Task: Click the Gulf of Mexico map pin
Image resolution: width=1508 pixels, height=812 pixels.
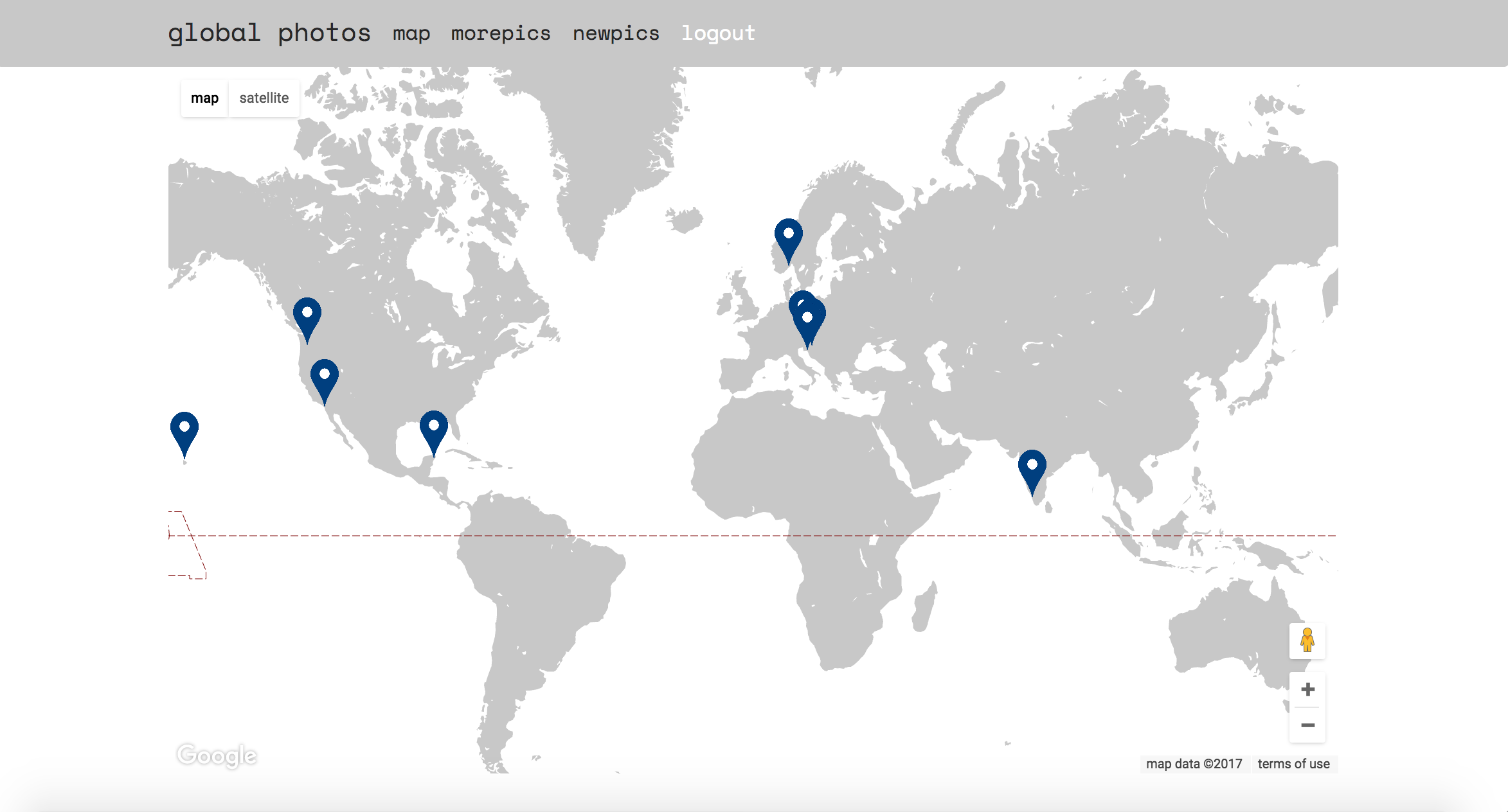Action: 434,433
